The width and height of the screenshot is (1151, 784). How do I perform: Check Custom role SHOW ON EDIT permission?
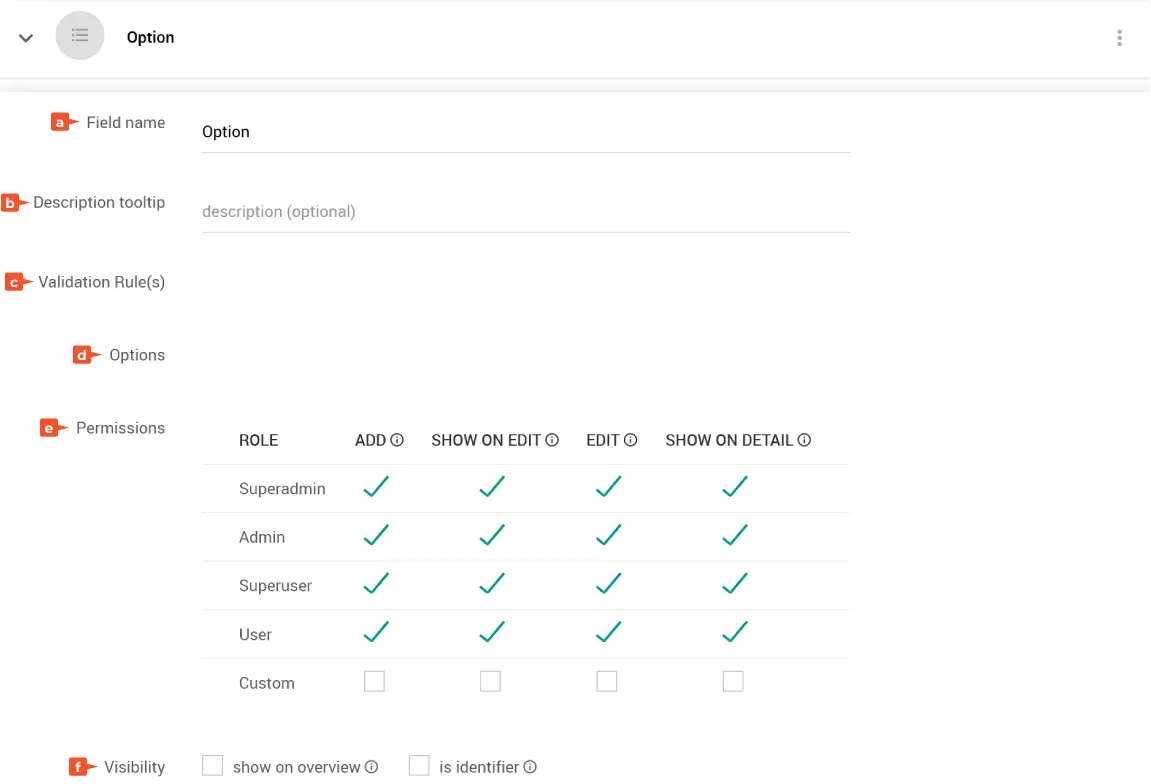click(x=490, y=682)
